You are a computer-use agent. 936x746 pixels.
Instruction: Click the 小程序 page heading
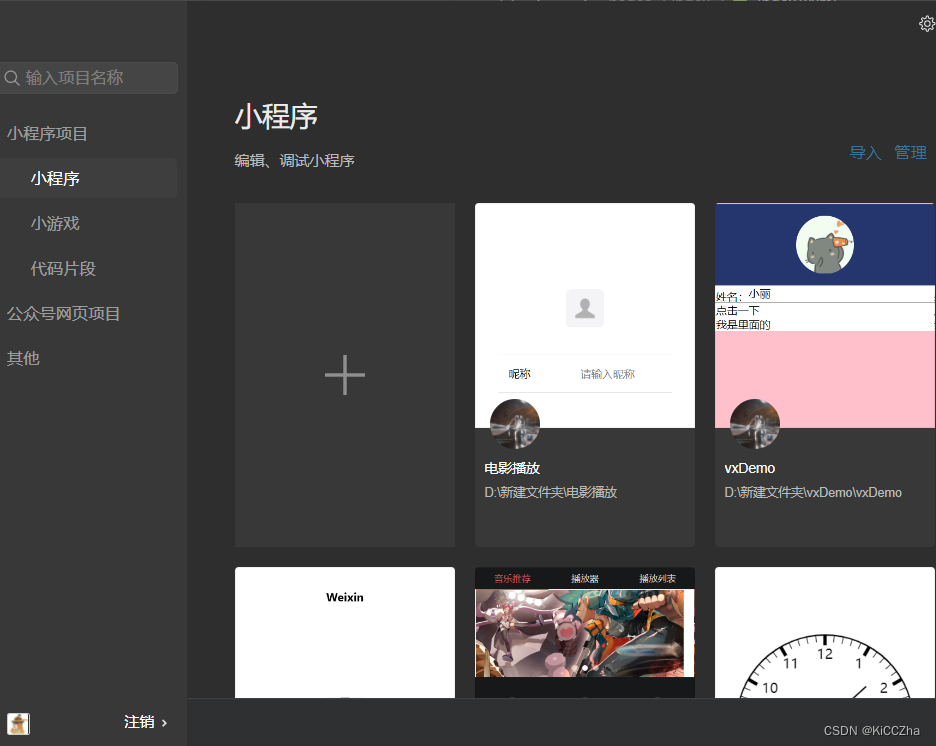(276, 116)
